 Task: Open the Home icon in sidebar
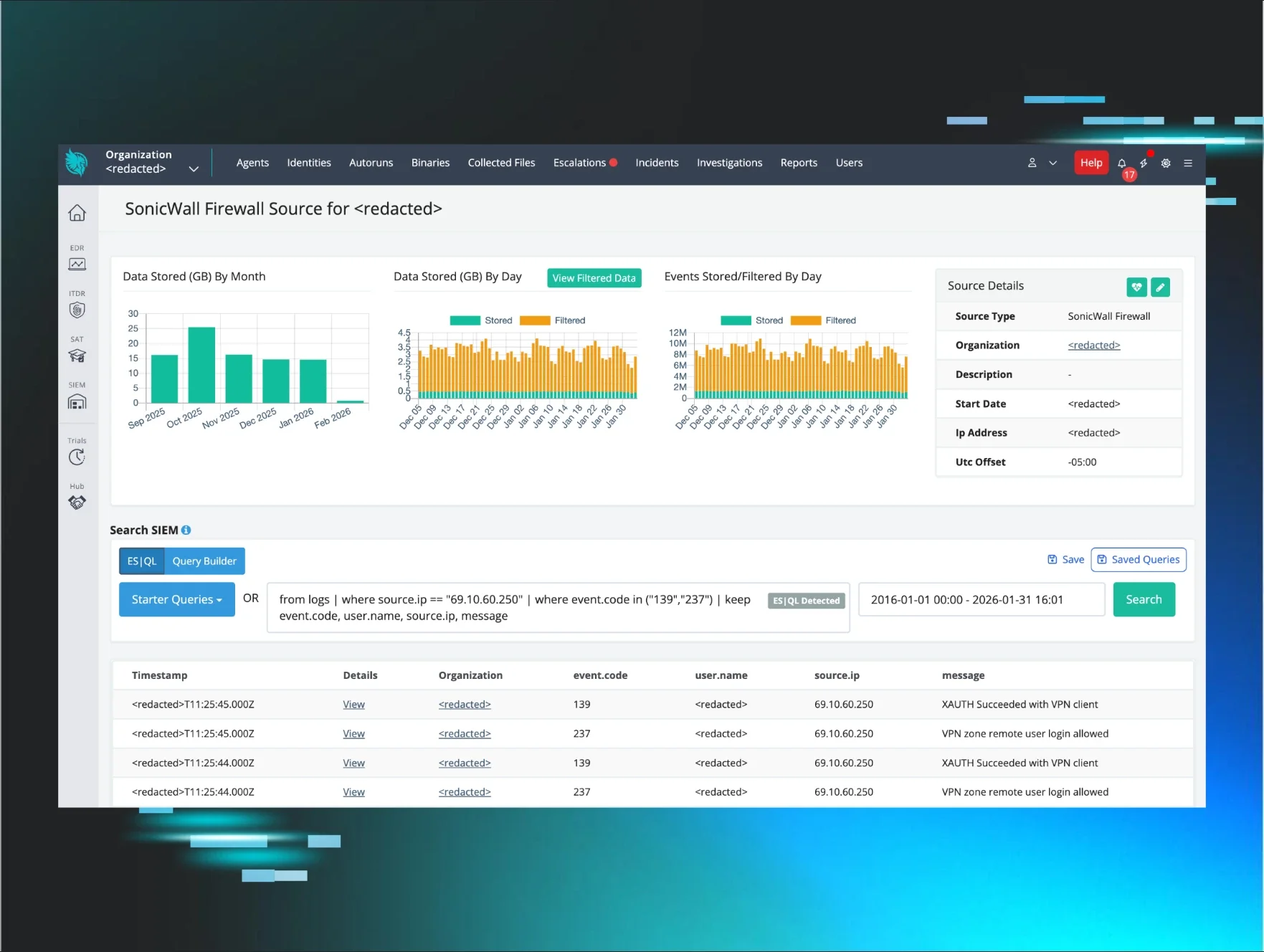(77, 213)
